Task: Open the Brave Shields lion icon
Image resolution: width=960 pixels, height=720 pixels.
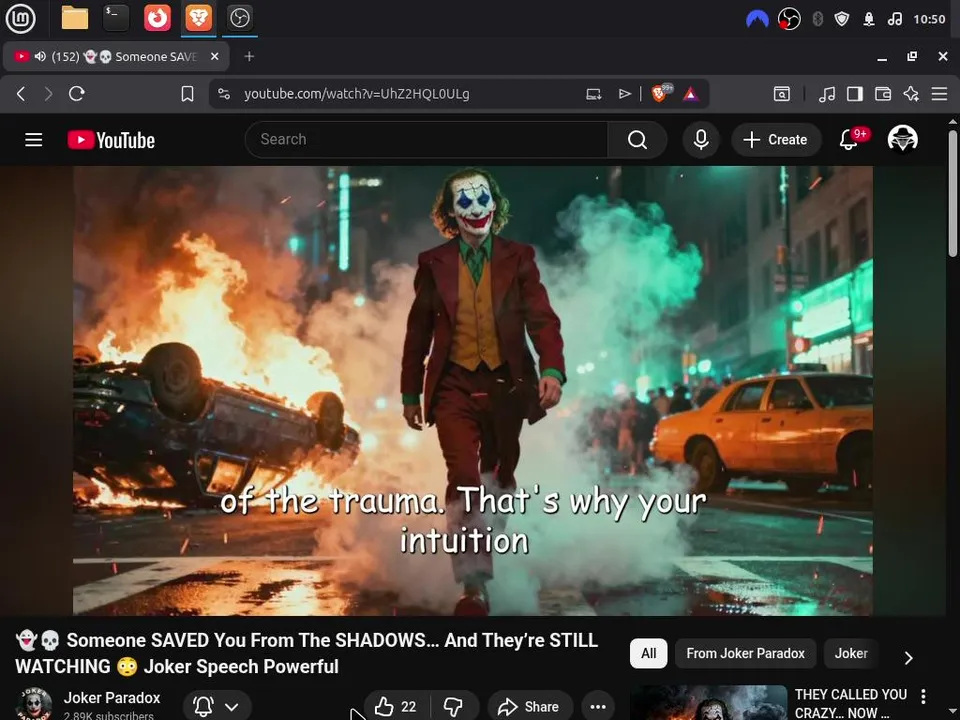Action: point(661,93)
